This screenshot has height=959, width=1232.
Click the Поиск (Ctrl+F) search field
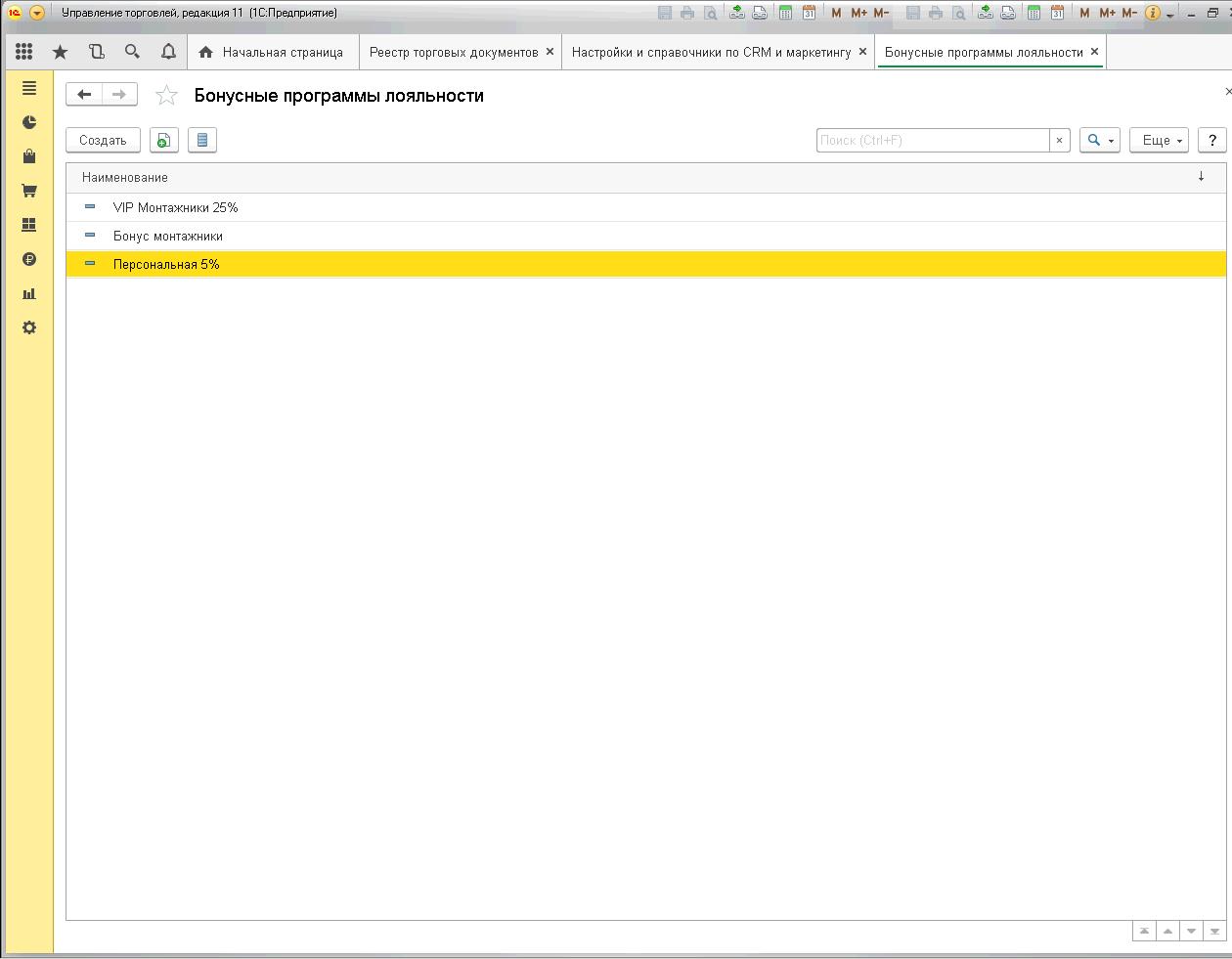coord(932,141)
